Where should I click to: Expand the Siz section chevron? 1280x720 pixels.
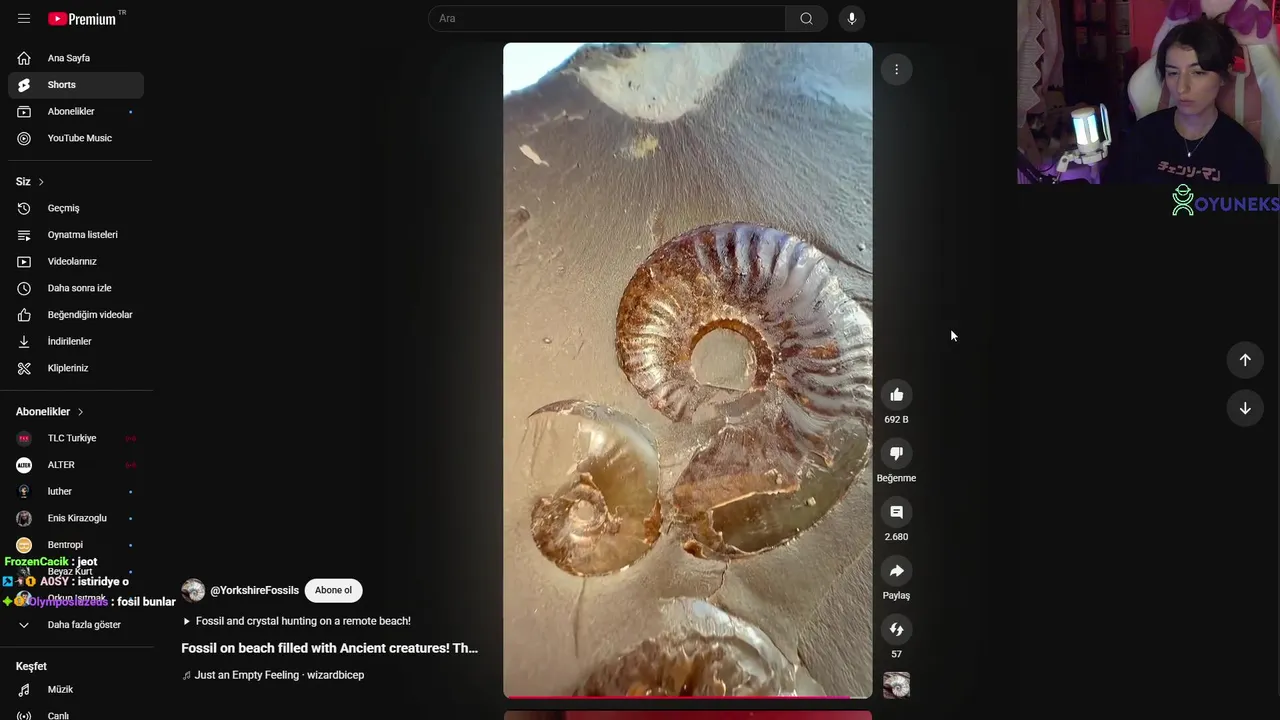click(41, 182)
